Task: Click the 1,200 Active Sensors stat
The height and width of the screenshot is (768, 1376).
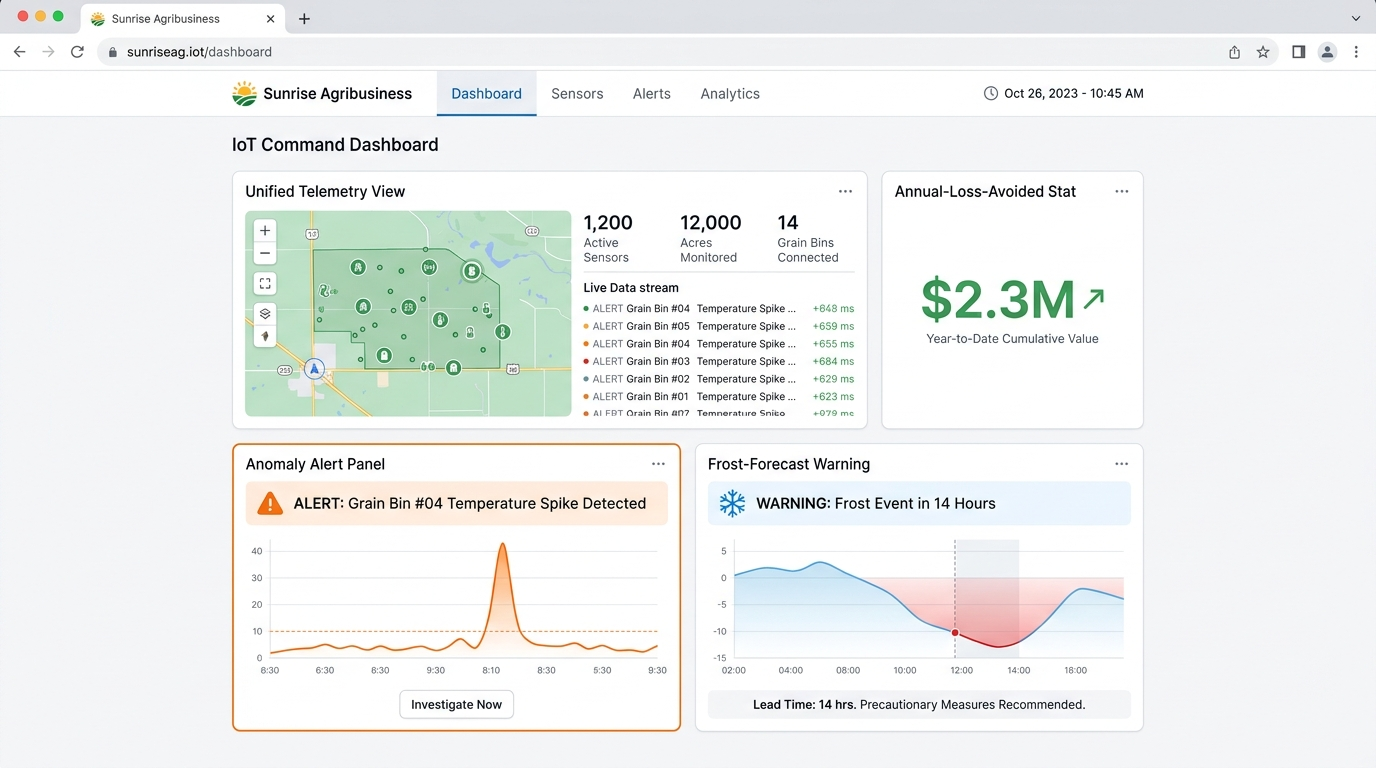Action: point(608,238)
